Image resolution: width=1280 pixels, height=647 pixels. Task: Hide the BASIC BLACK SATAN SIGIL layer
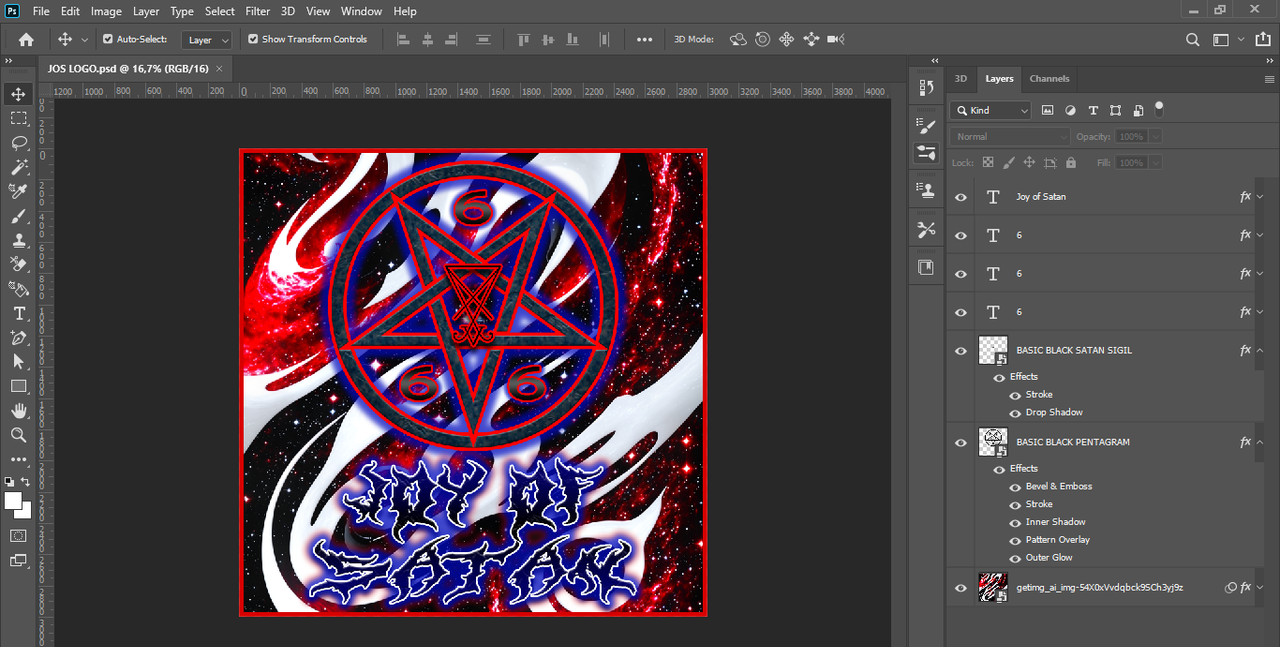tap(961, 351)
